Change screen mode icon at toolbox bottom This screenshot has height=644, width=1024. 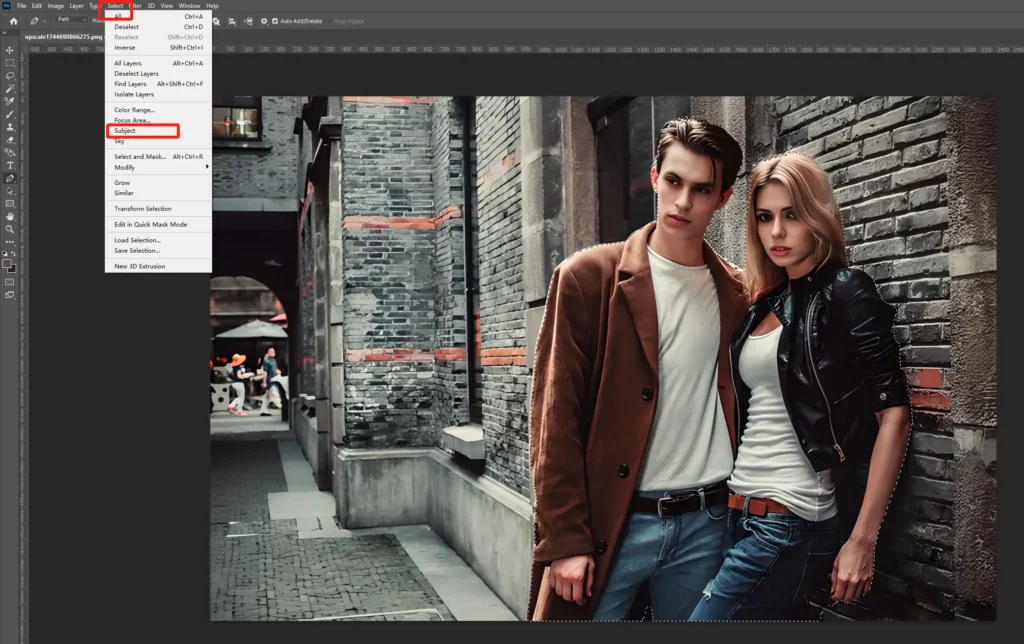coord(10,295)
